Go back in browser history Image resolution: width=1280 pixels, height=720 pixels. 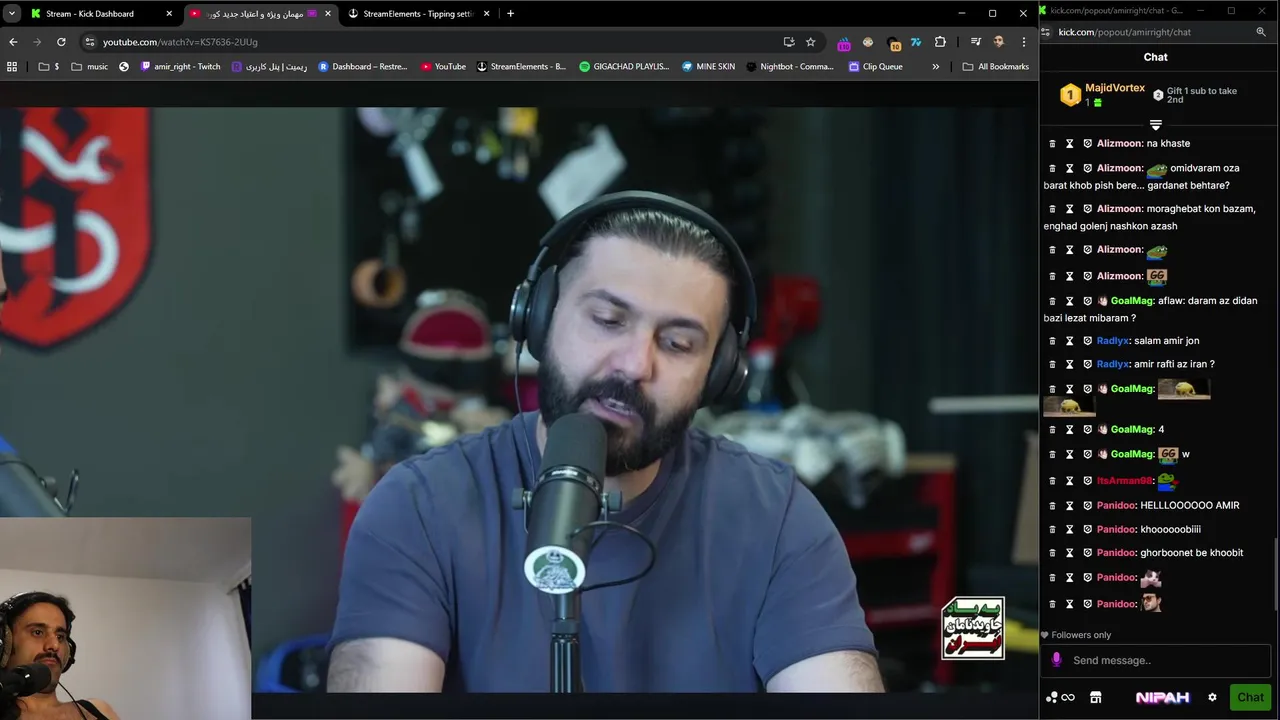(13, 42)
